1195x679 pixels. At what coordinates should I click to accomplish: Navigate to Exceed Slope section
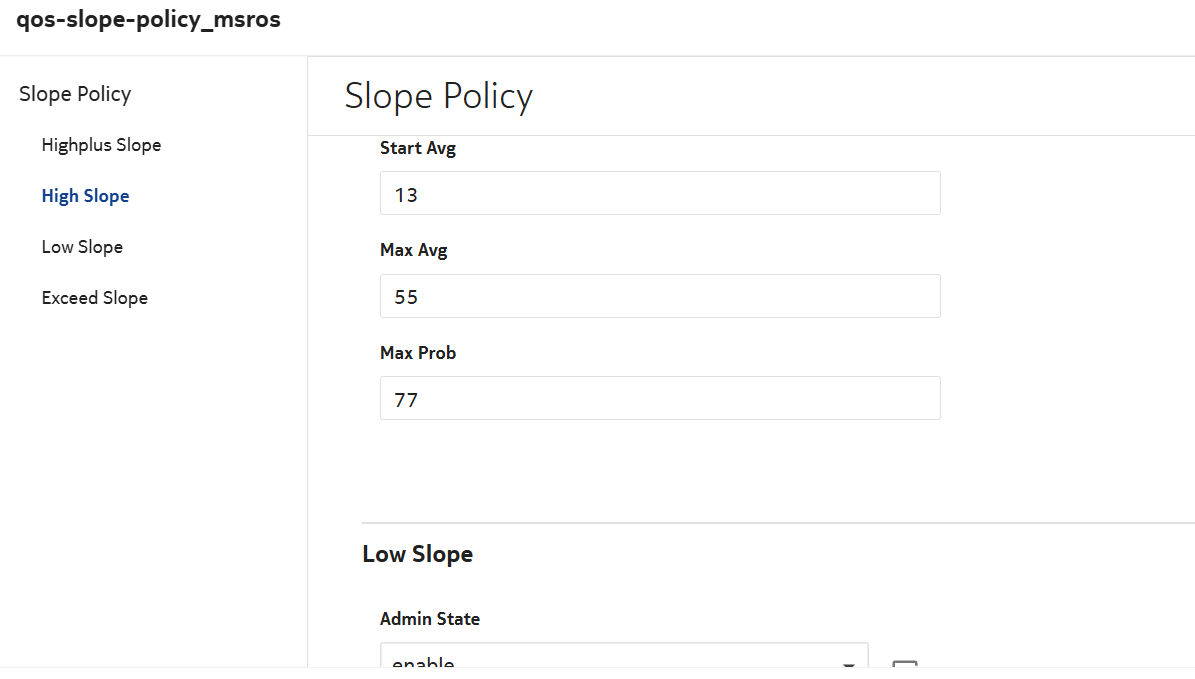click(x=94, y=298)
